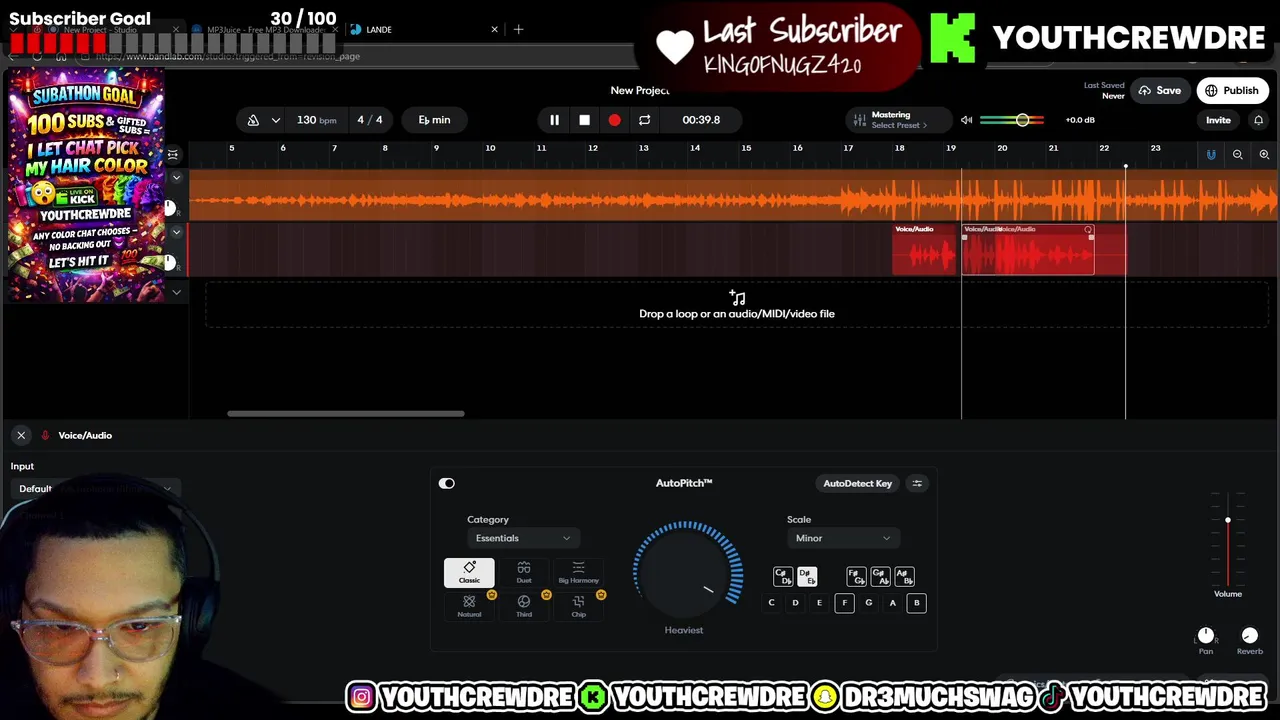This screenshot has width=1280, height=720.
Task: Pause playback with the pause button
Action: (554, 120)
